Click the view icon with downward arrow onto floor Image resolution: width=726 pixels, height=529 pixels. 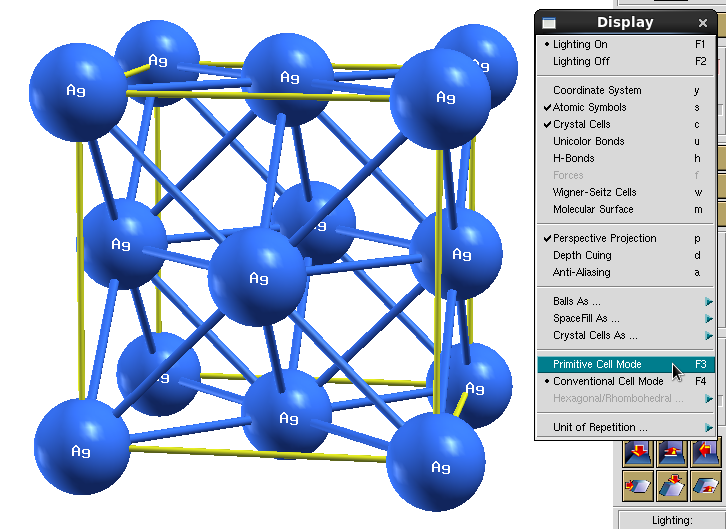pyautogui.click(x=638, y=454)
